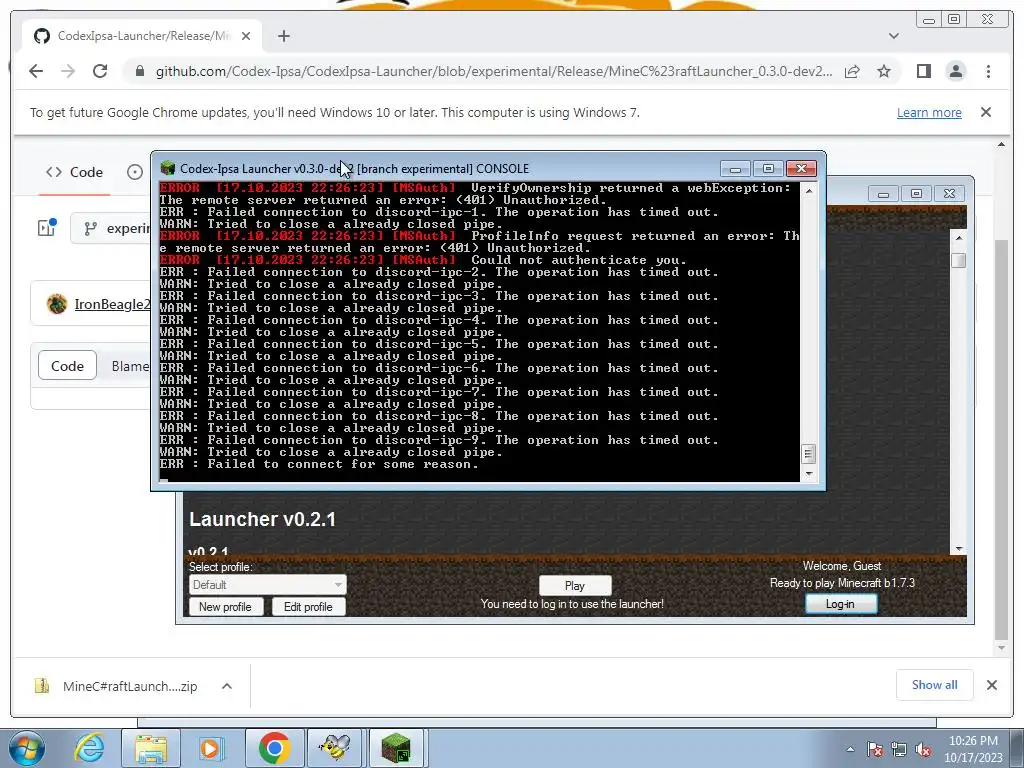Viewport: 1024px width, 768px height.
Task: Click the Action Center flag icon
Action: pyautogui.click(x=875, y=749)
